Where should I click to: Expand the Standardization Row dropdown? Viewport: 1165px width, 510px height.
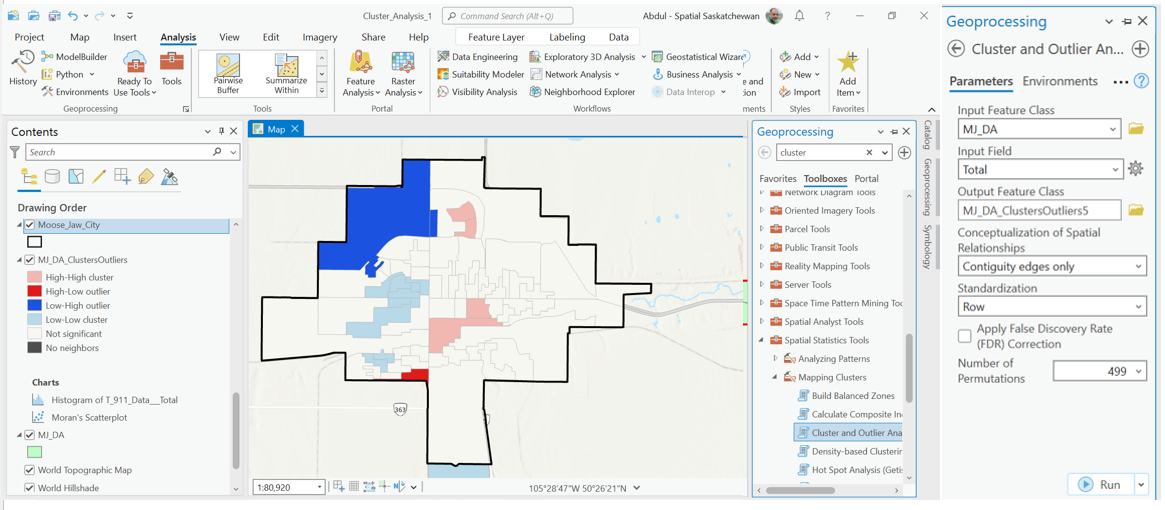pyautogui.click(x=1051, y=307)
